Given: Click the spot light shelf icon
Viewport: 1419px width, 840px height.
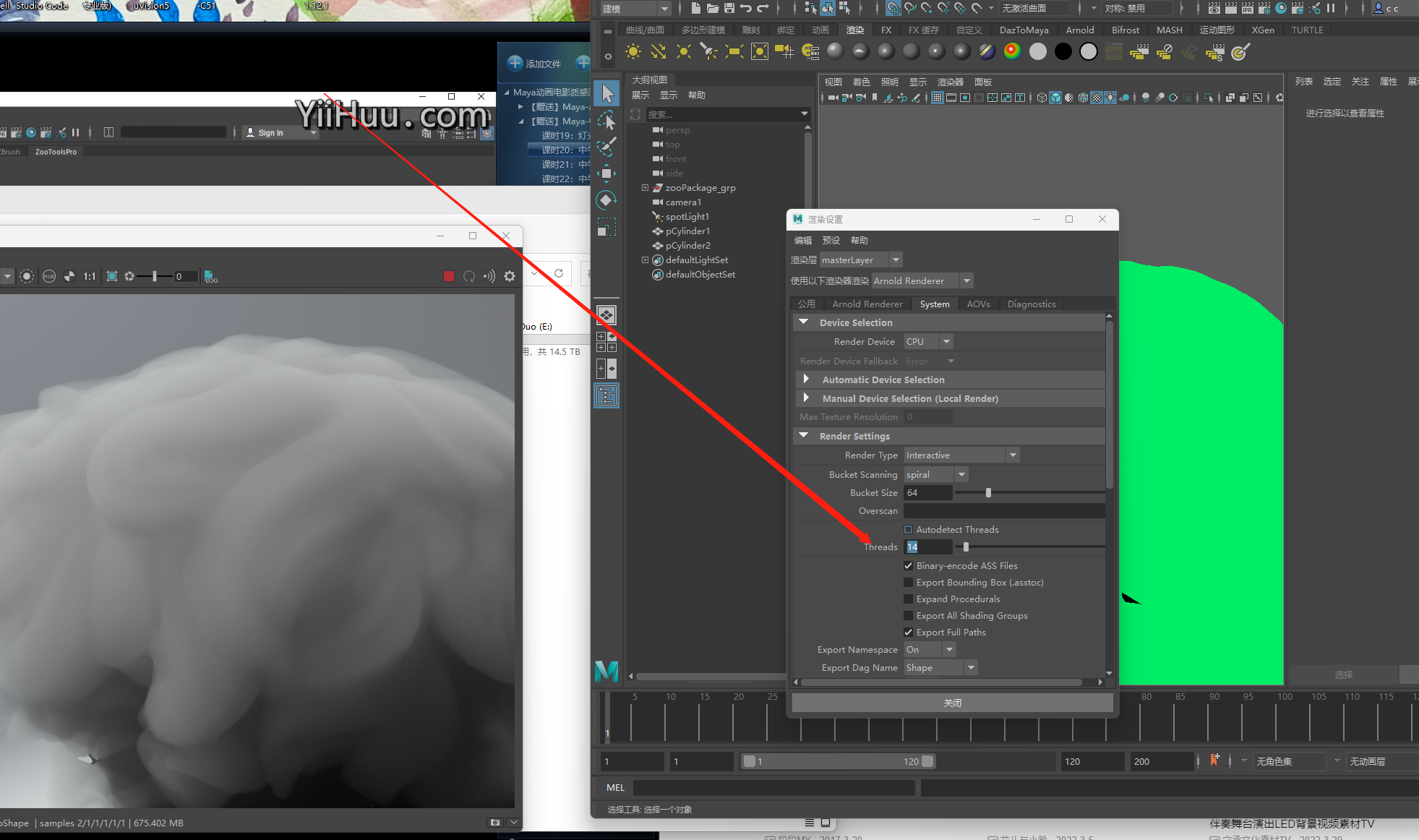Looking at the screenshot, I should pyautogui.click(x=708, y=51).
